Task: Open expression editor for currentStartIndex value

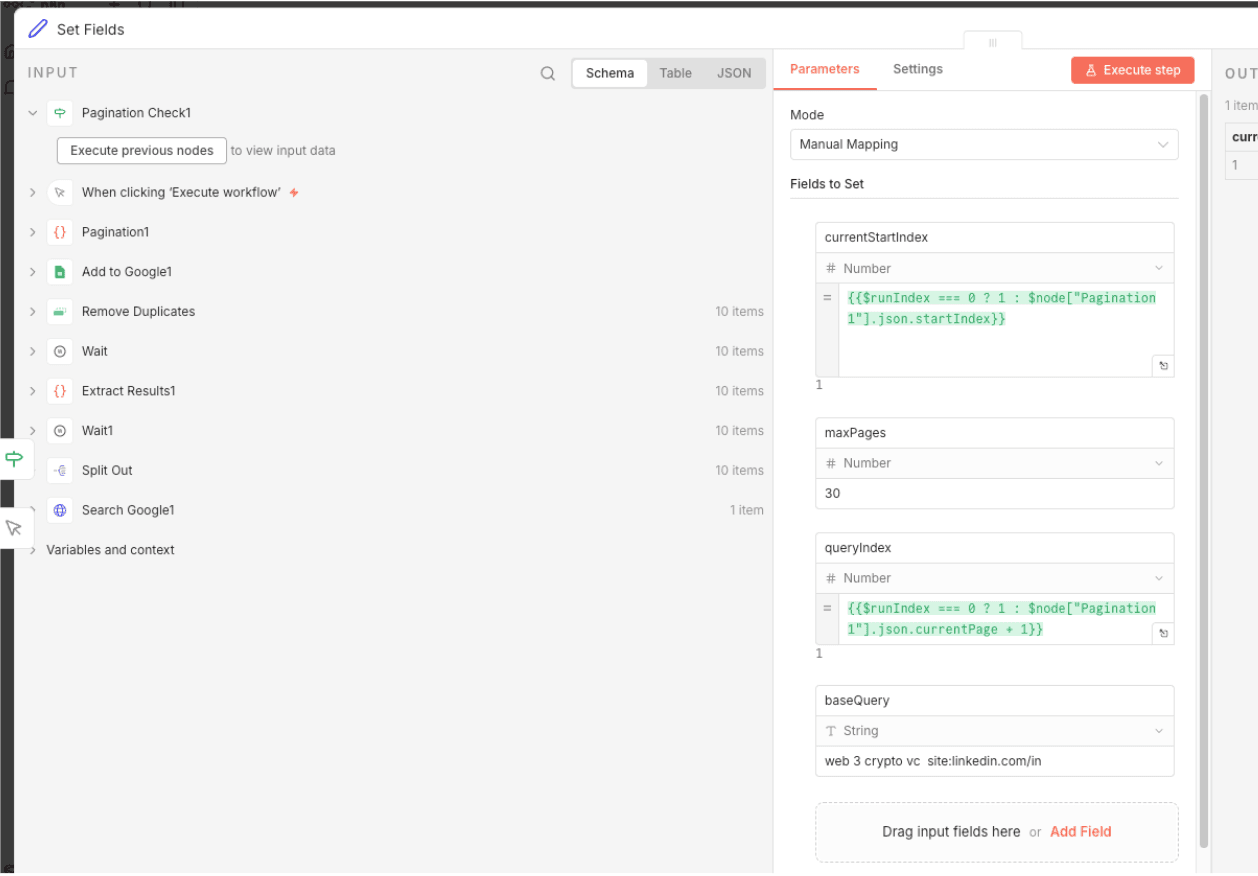Action: [1163, 366]
